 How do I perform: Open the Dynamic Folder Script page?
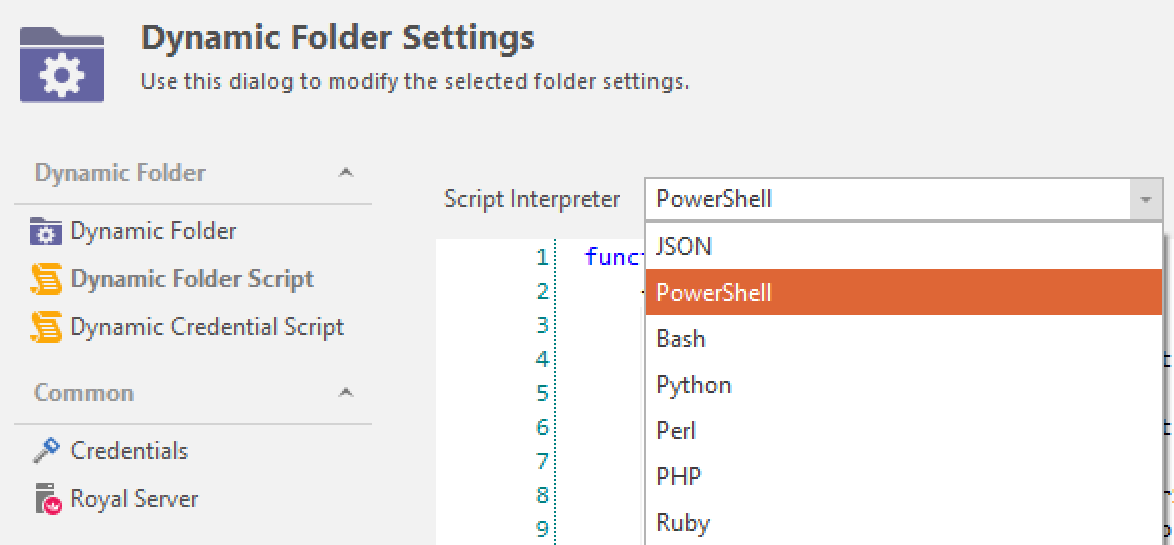click(x=192, y=279)
